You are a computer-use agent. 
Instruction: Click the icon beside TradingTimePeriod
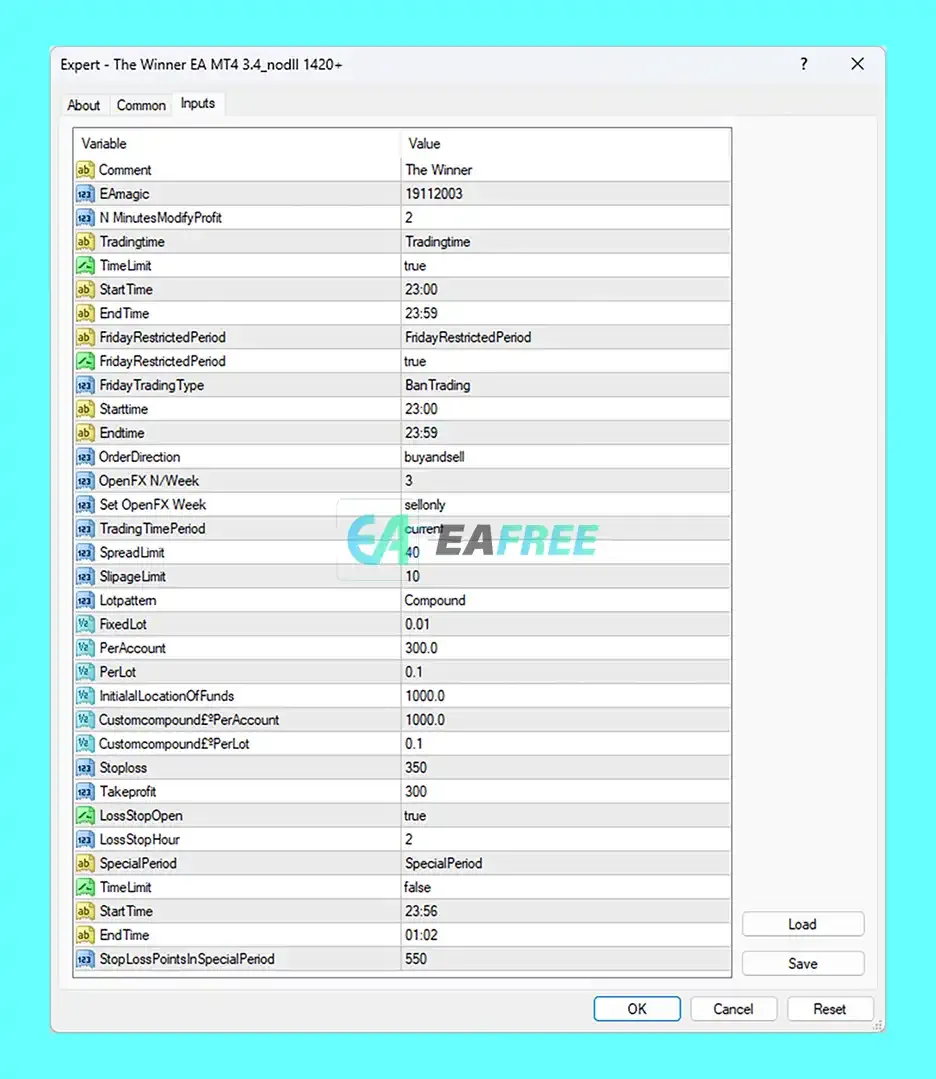click(85, 528)
